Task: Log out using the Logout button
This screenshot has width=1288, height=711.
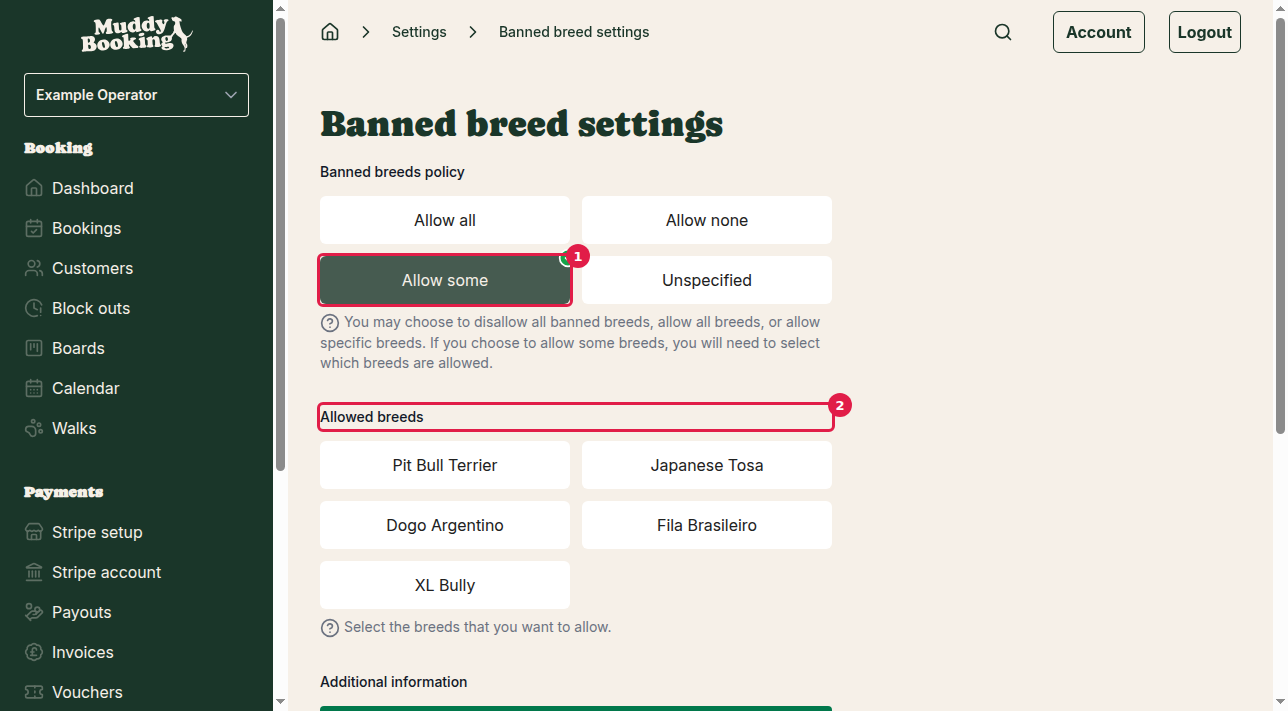Action: pyautogui.click(x=1204, y=31)
